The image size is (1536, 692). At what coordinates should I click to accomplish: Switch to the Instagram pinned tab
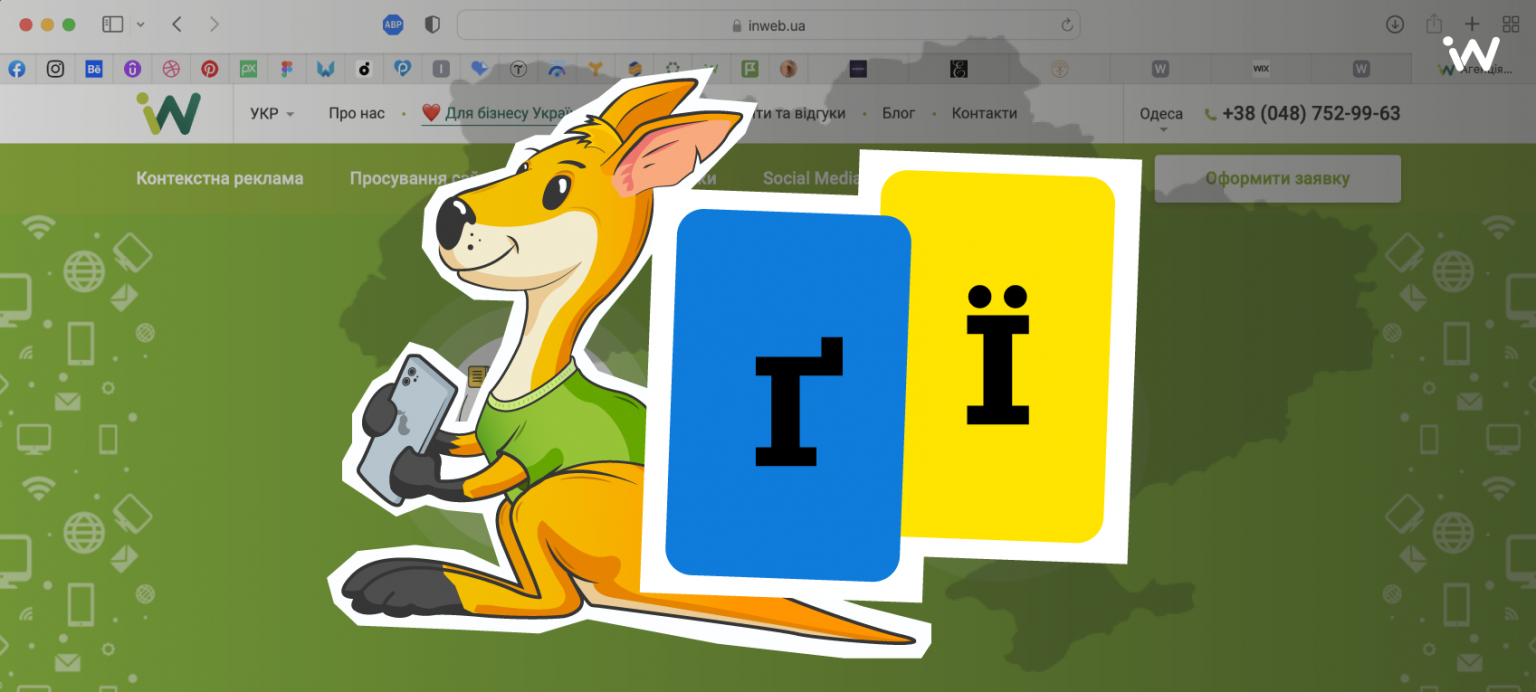coord(56,69)
